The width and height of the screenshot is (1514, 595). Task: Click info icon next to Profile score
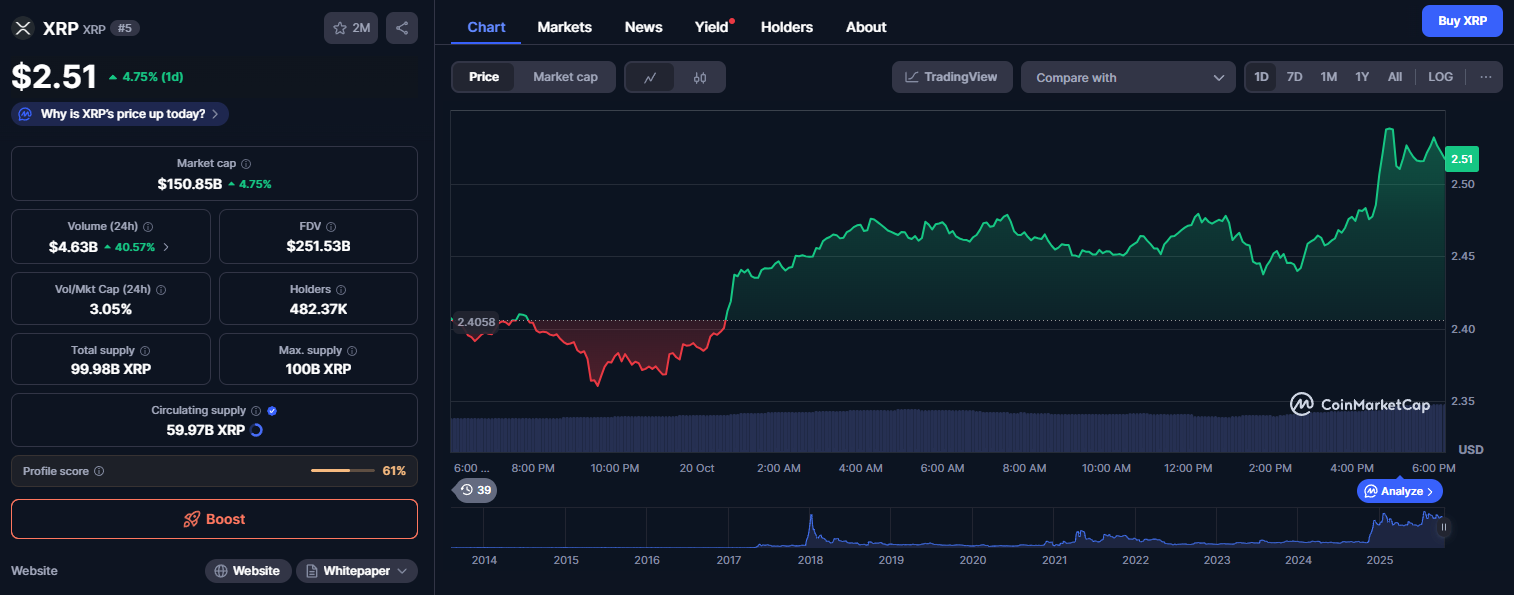99,471
